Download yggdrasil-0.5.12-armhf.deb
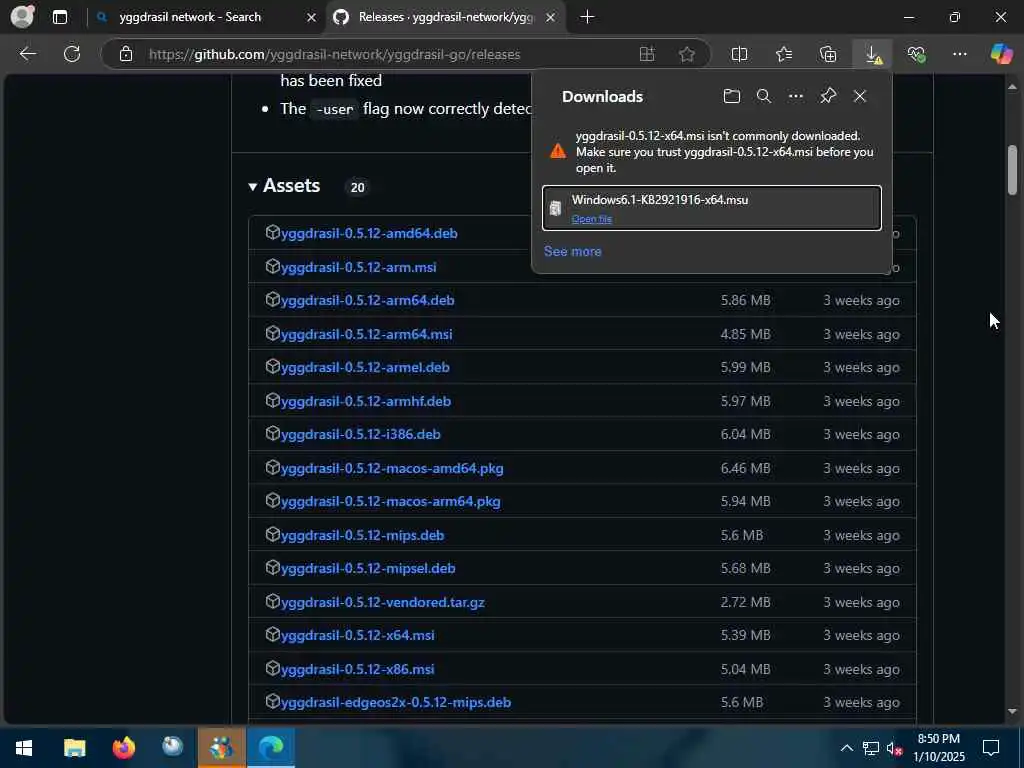Screen dimensions: 1024x768 (x=366, y=401)
